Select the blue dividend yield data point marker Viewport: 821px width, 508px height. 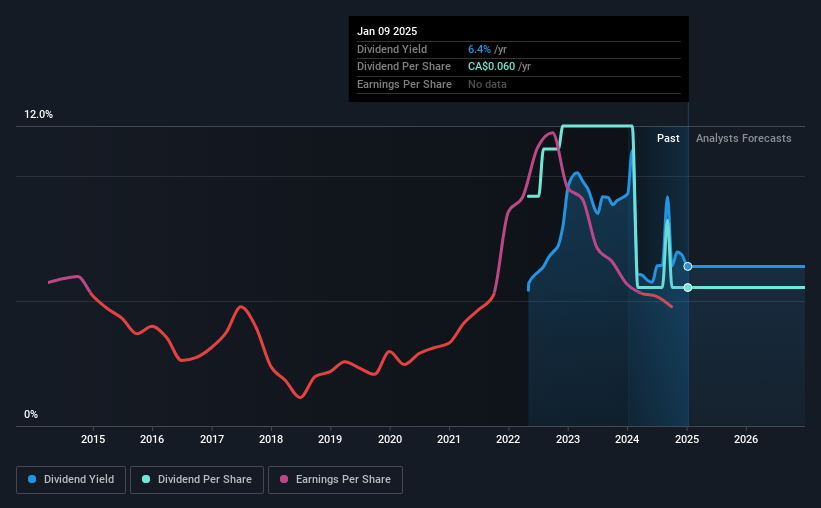click(x=688, y=267)
